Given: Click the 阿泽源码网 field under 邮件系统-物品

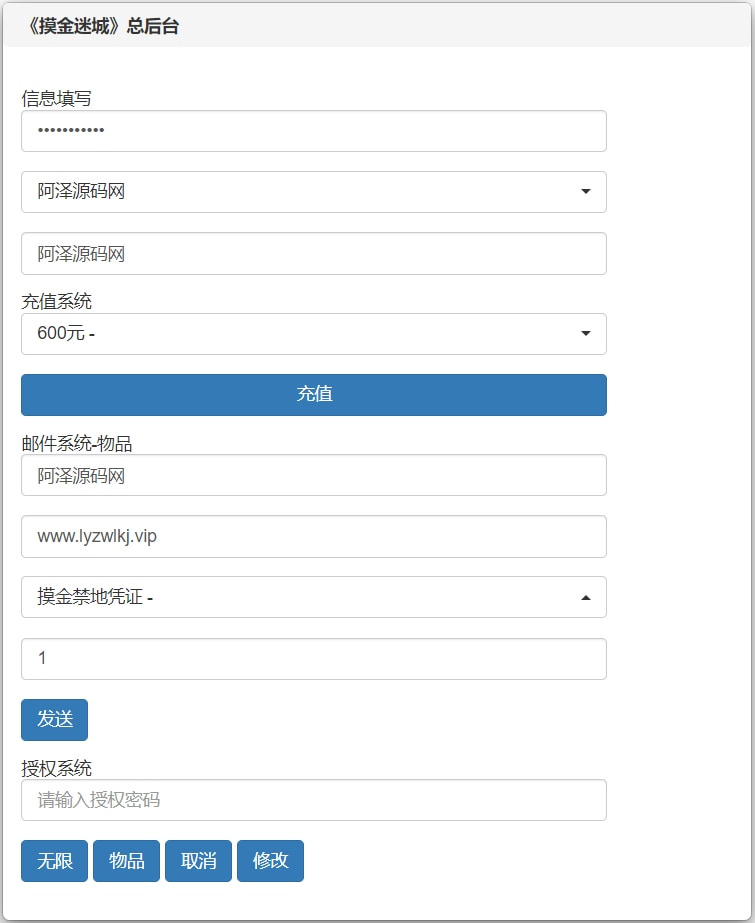Looking at the screenshot, I should point(313,476).
